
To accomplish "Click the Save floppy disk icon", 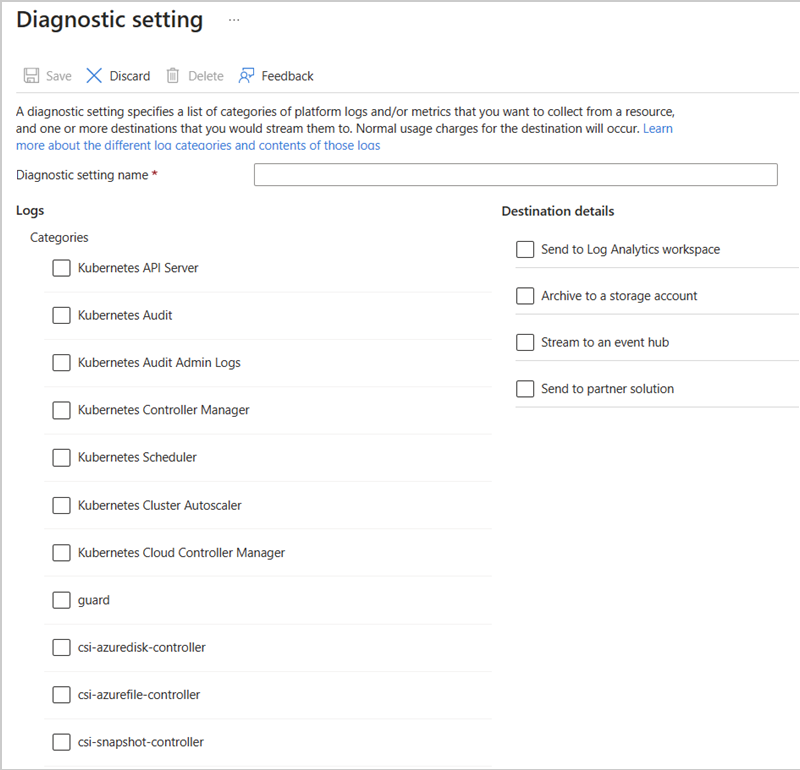I will pyautogui.click(x=31, y=76).
